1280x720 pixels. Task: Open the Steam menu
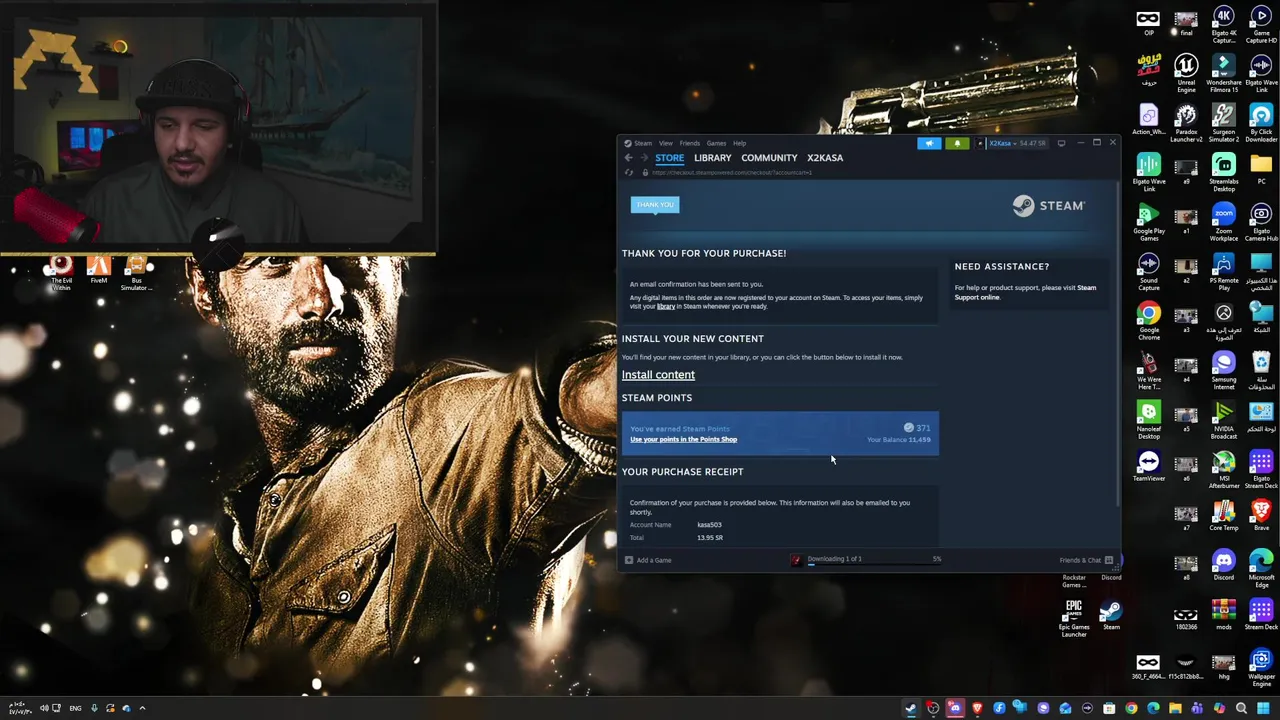tap(643, 143)
